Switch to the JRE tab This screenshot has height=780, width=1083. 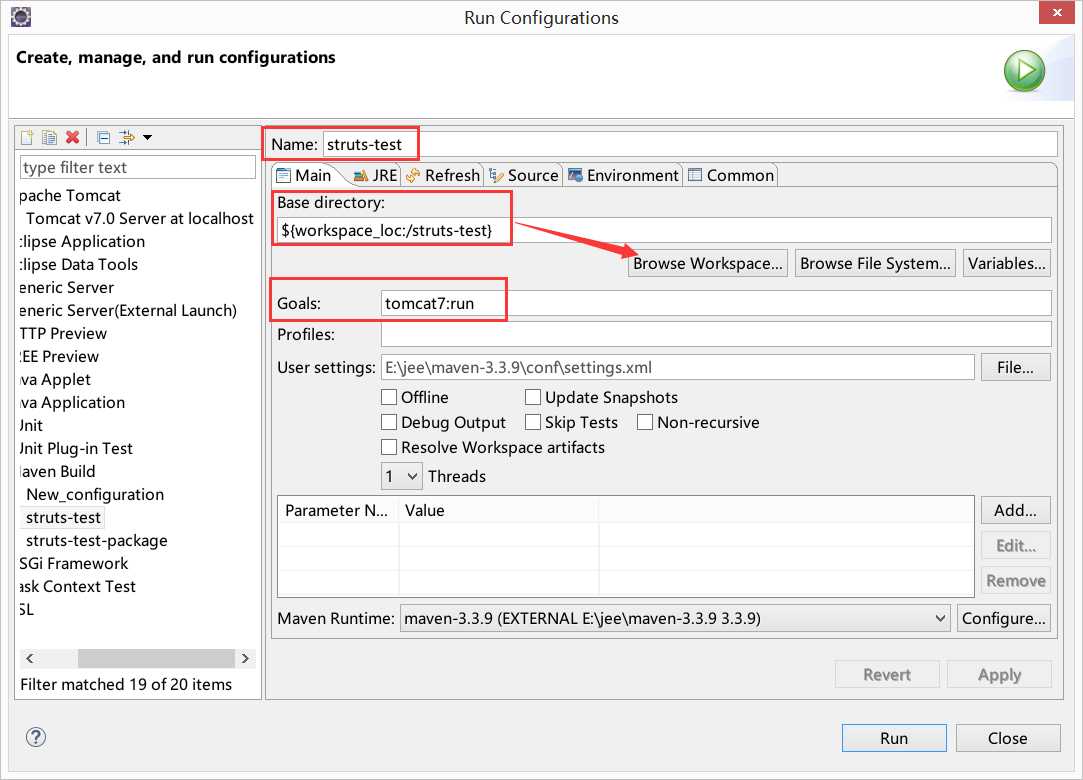(x=376, y=175)
